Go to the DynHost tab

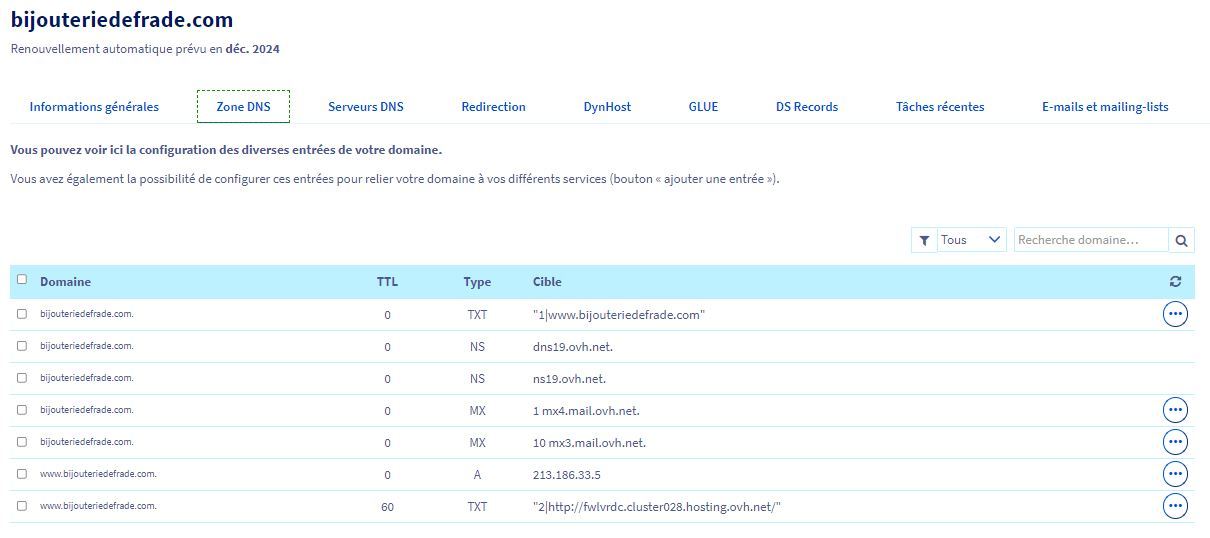pyautogui.click(x=607, y=107)
